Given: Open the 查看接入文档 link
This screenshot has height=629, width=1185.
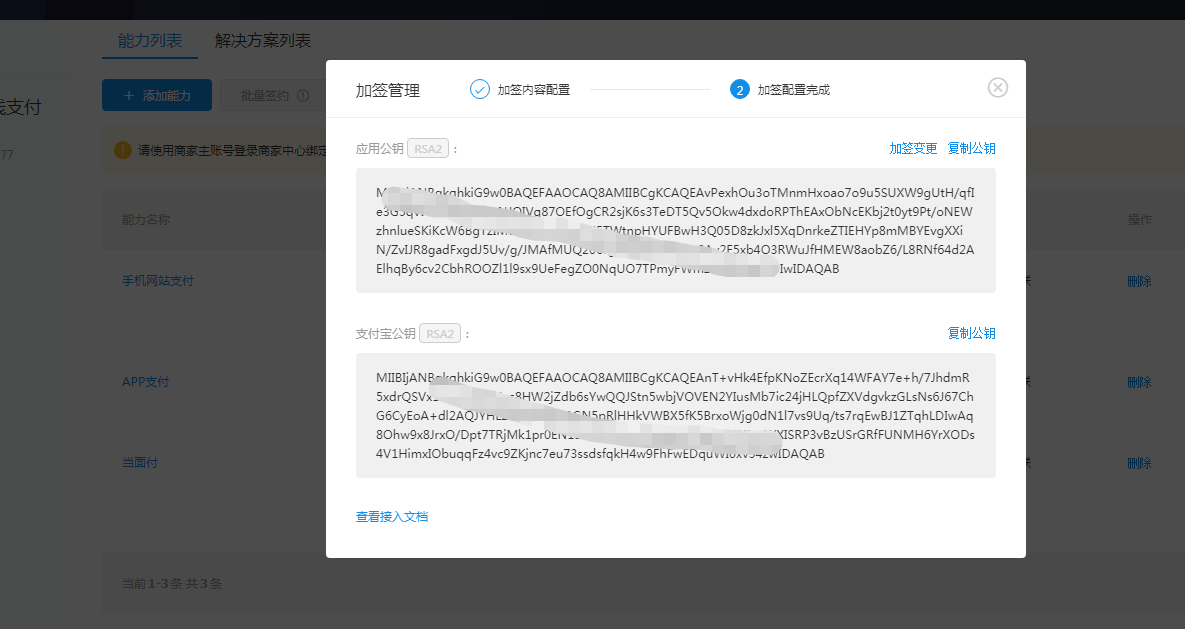Looking at the screenshot, I should (392, 517).
